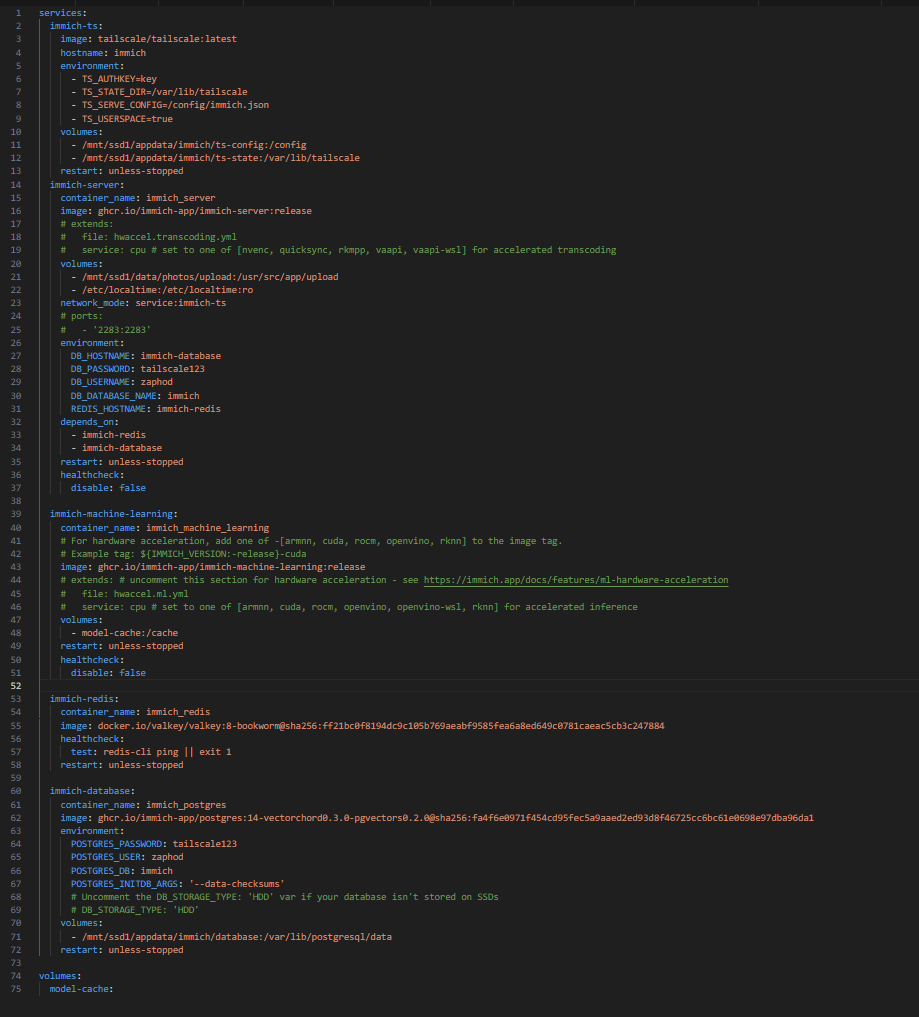Click the ts-config:/config volume path
Viewport: 919px width, 1017px height.
point(194,145)
